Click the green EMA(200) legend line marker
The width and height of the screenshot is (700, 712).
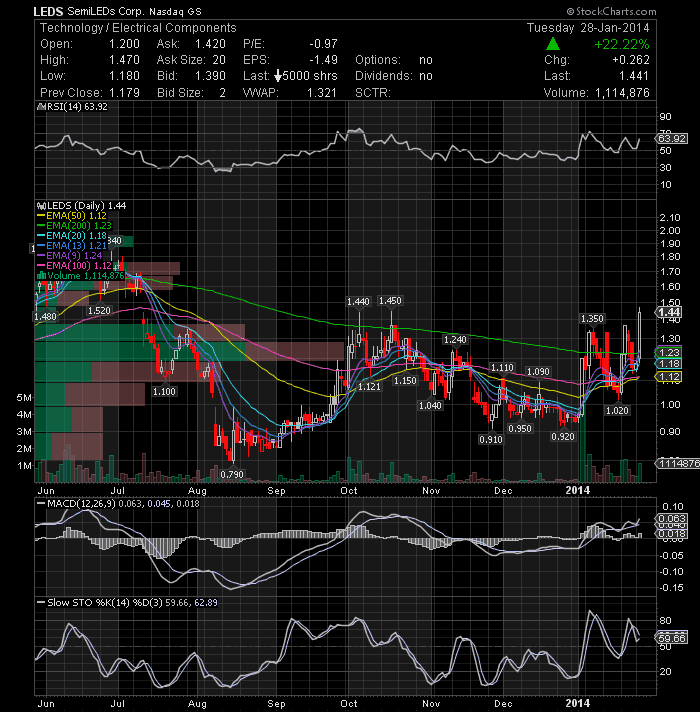41,226
